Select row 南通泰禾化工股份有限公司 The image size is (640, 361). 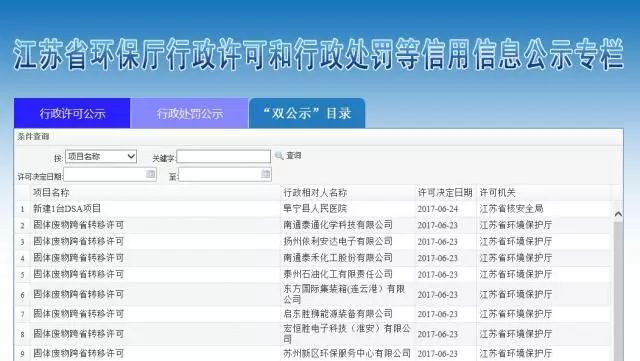tap(312, 258)
